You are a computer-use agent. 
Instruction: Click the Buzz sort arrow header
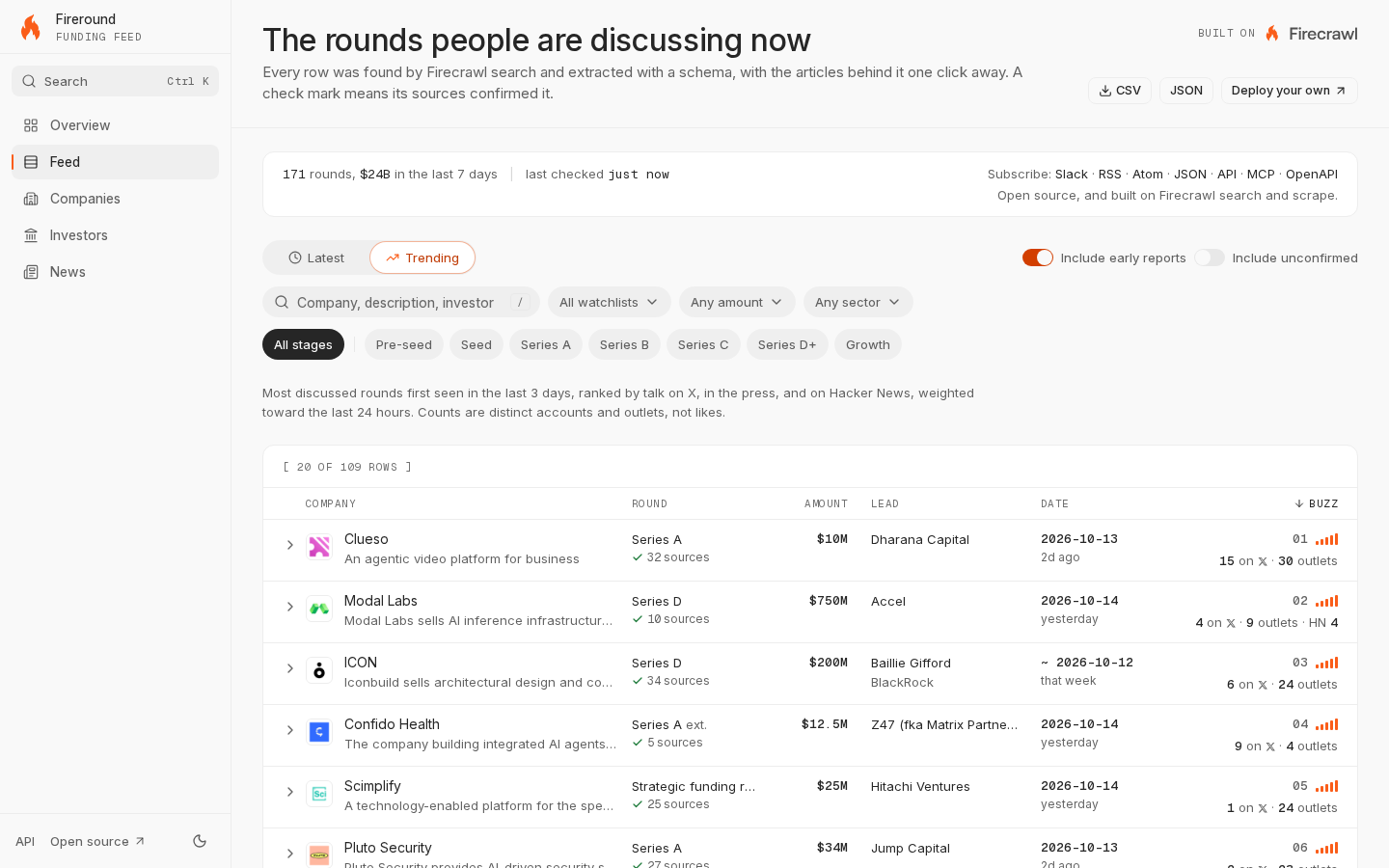[x=1317, y=503]
